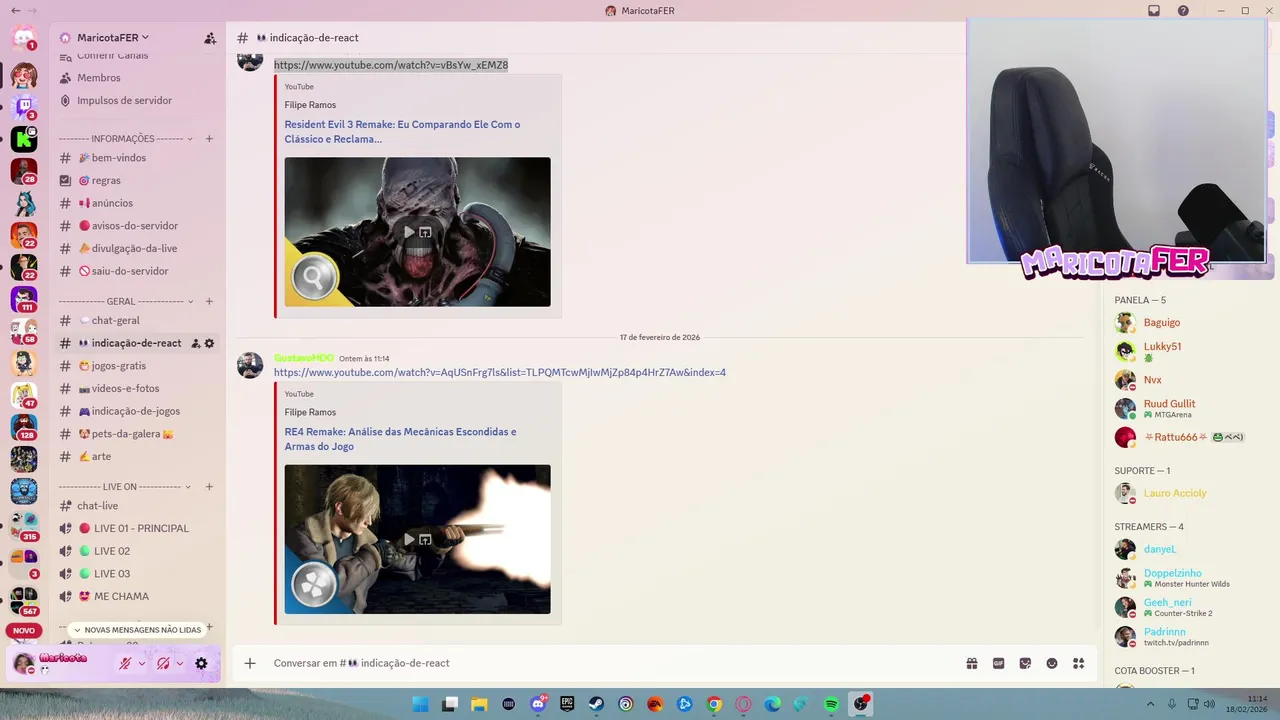Open Spotify from the Windows taskbar
1280x720 pixels.
click(831, 704)
